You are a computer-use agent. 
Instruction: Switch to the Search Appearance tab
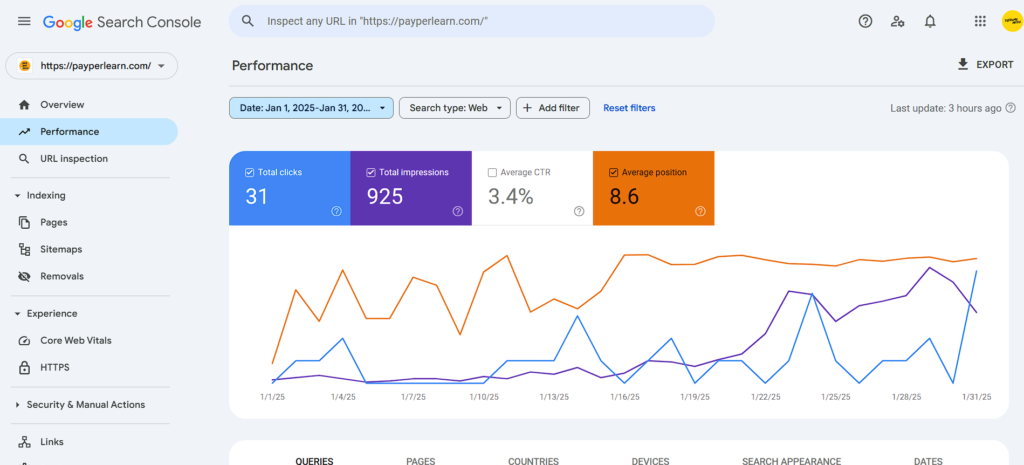click(792, 460)
